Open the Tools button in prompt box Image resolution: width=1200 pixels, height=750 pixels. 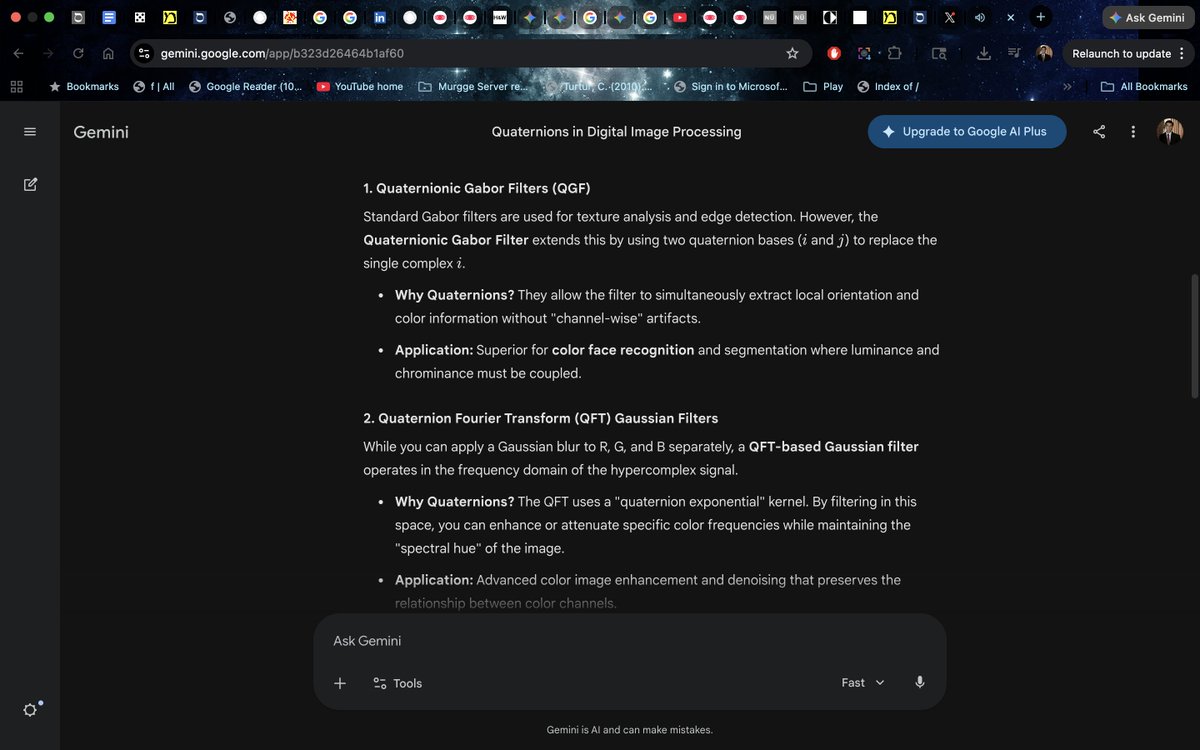(397, 683)
